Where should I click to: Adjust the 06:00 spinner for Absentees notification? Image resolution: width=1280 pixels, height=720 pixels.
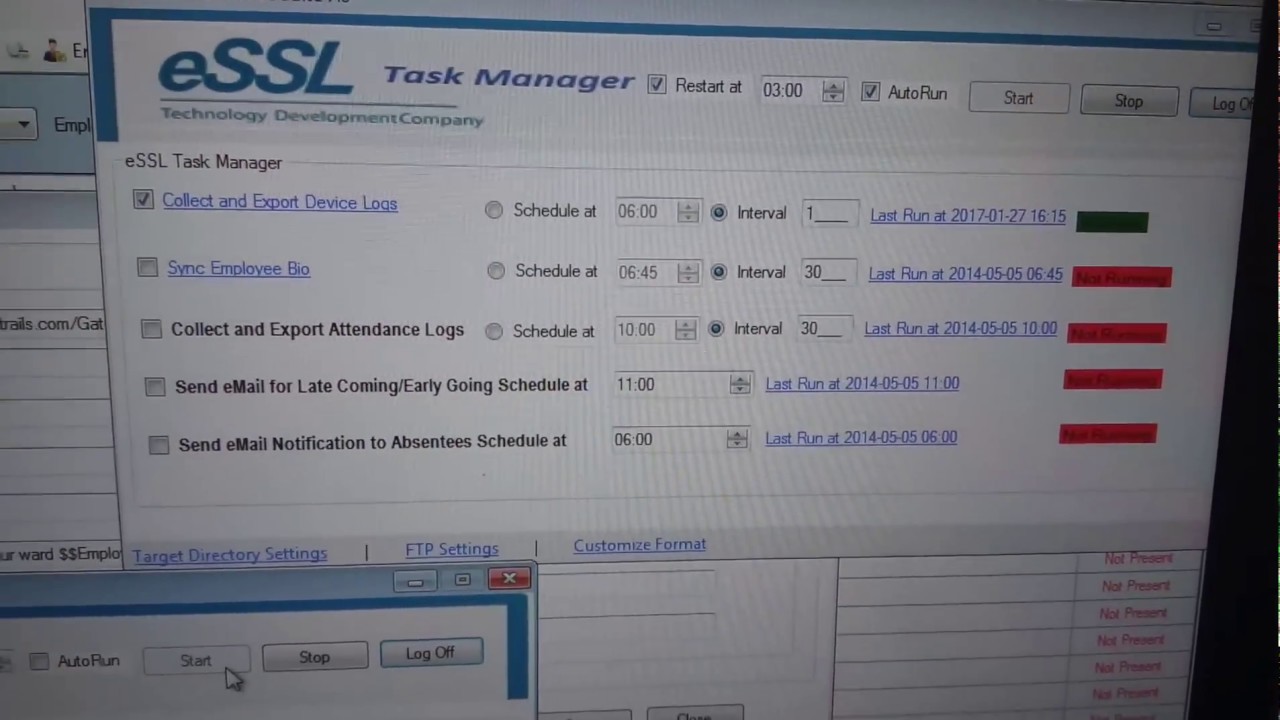point(737,439)
